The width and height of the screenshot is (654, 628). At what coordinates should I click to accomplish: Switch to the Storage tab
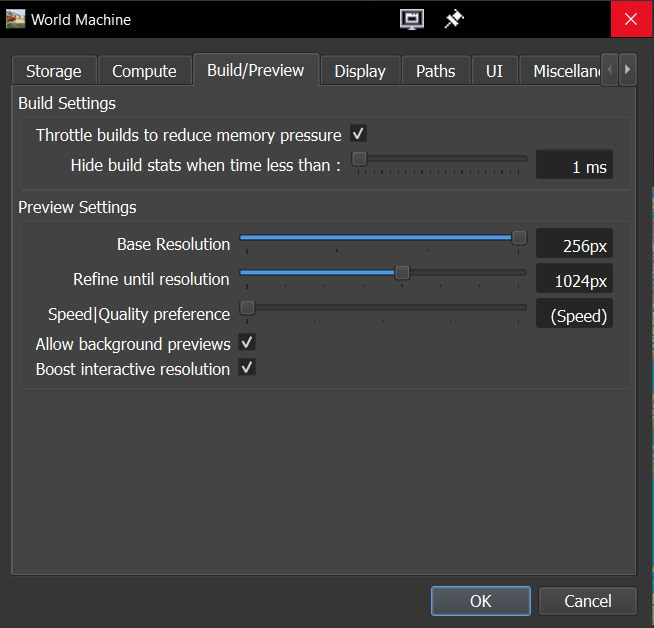[54, 71]
